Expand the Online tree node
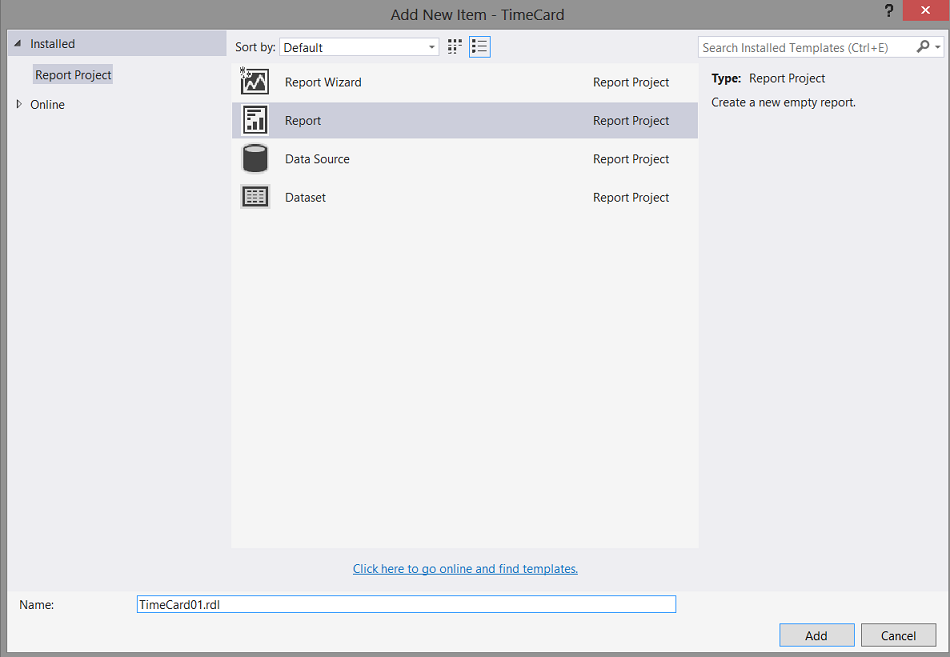950x657 pixels. (19, 104)
